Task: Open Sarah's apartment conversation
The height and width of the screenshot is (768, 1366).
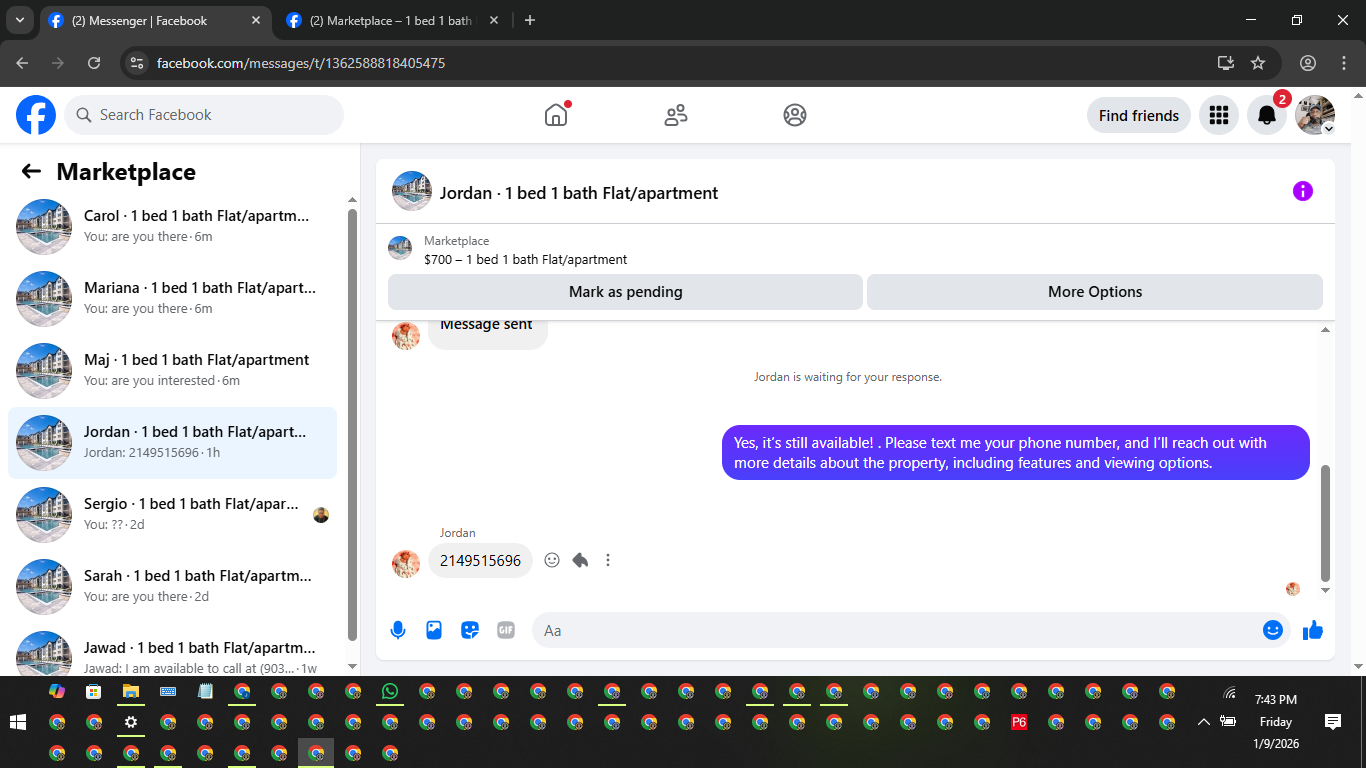Action: 172,586
